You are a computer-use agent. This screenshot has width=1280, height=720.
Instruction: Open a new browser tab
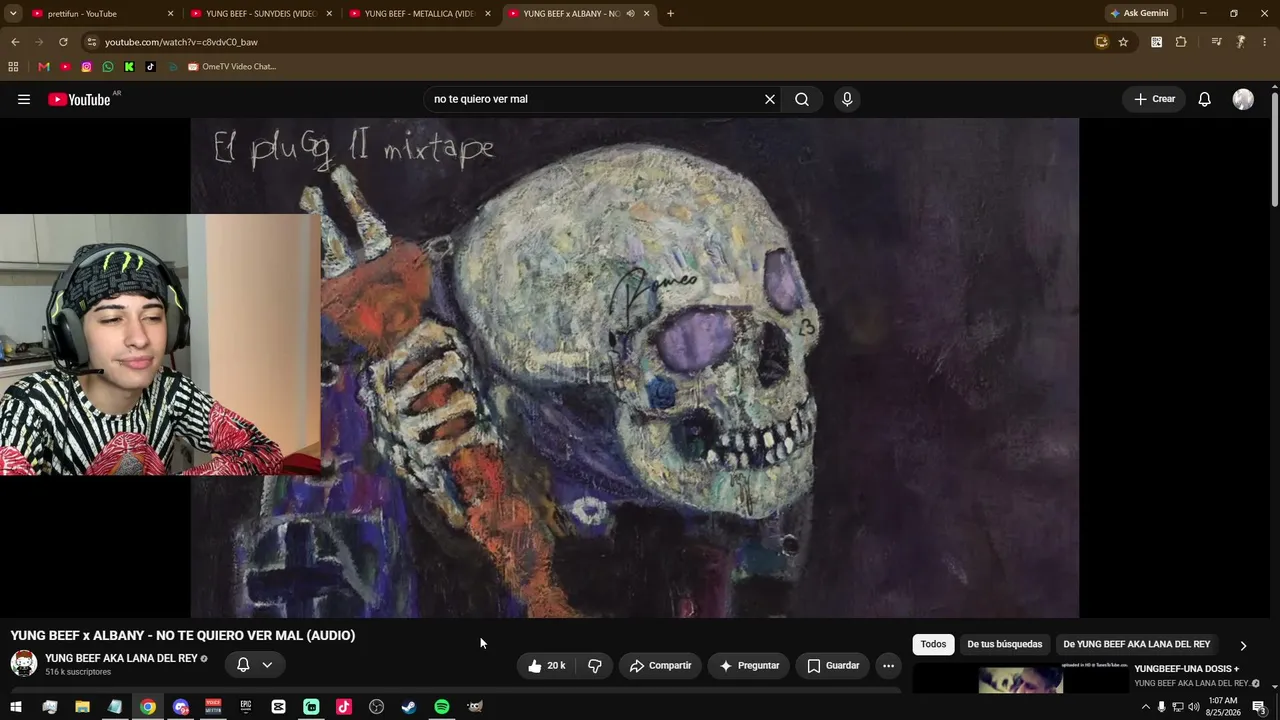point(670,14)
